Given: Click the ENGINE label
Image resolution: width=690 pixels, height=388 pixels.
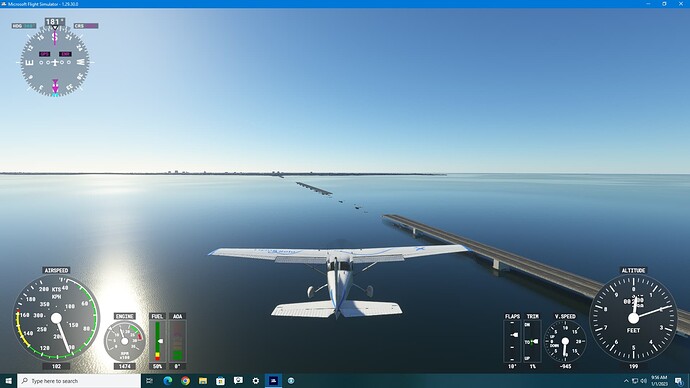Looking at the screenshot, I should (x=125, y=316).
